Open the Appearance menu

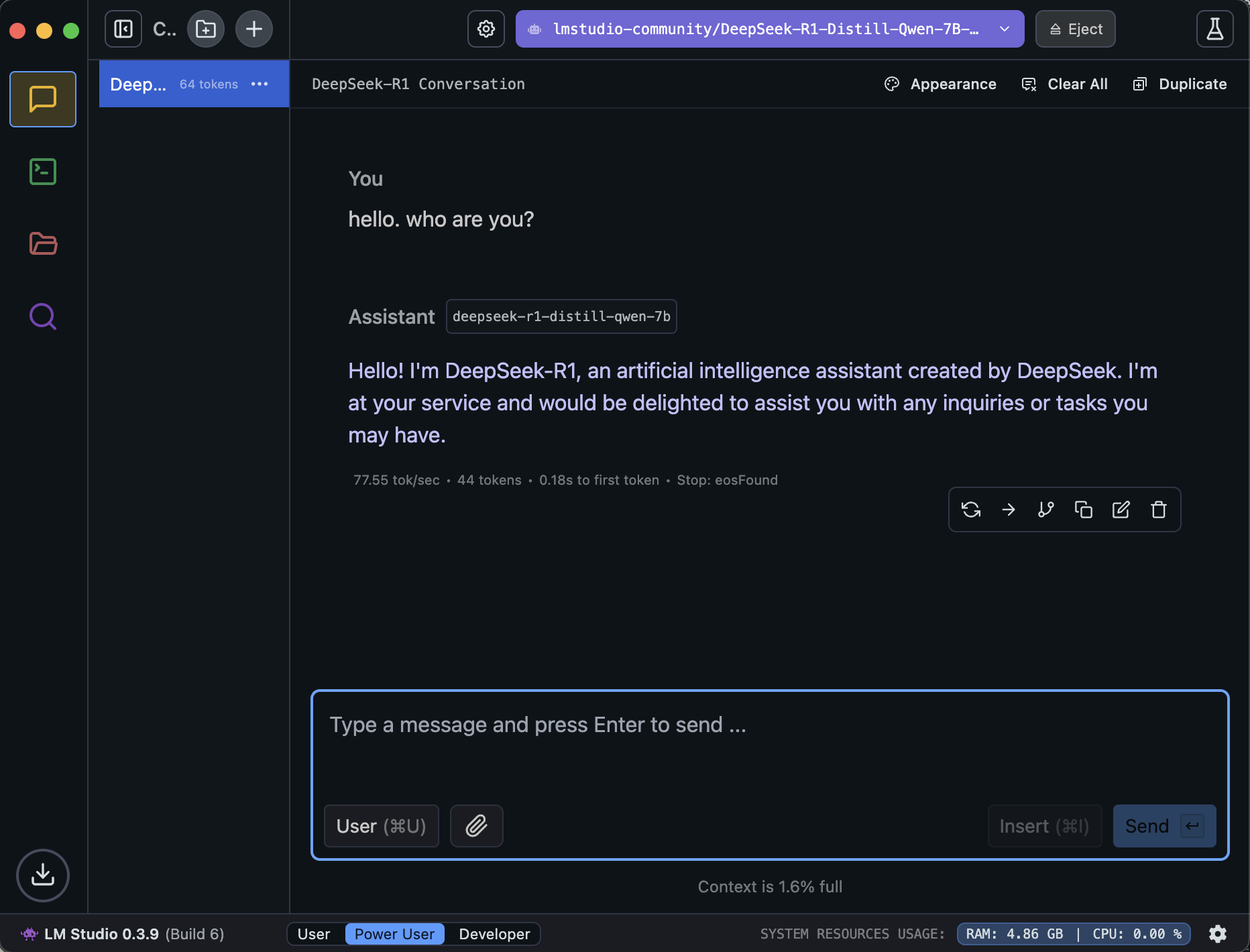tap(940, 84)
